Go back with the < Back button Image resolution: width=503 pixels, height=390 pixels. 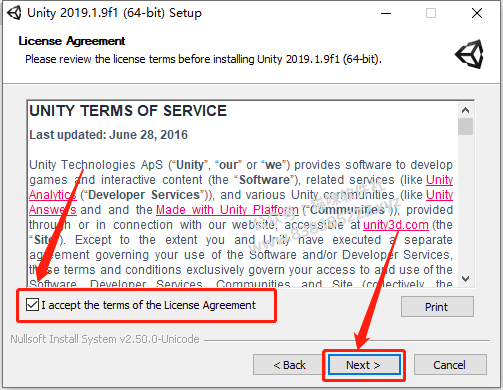(x=289, y=365)
